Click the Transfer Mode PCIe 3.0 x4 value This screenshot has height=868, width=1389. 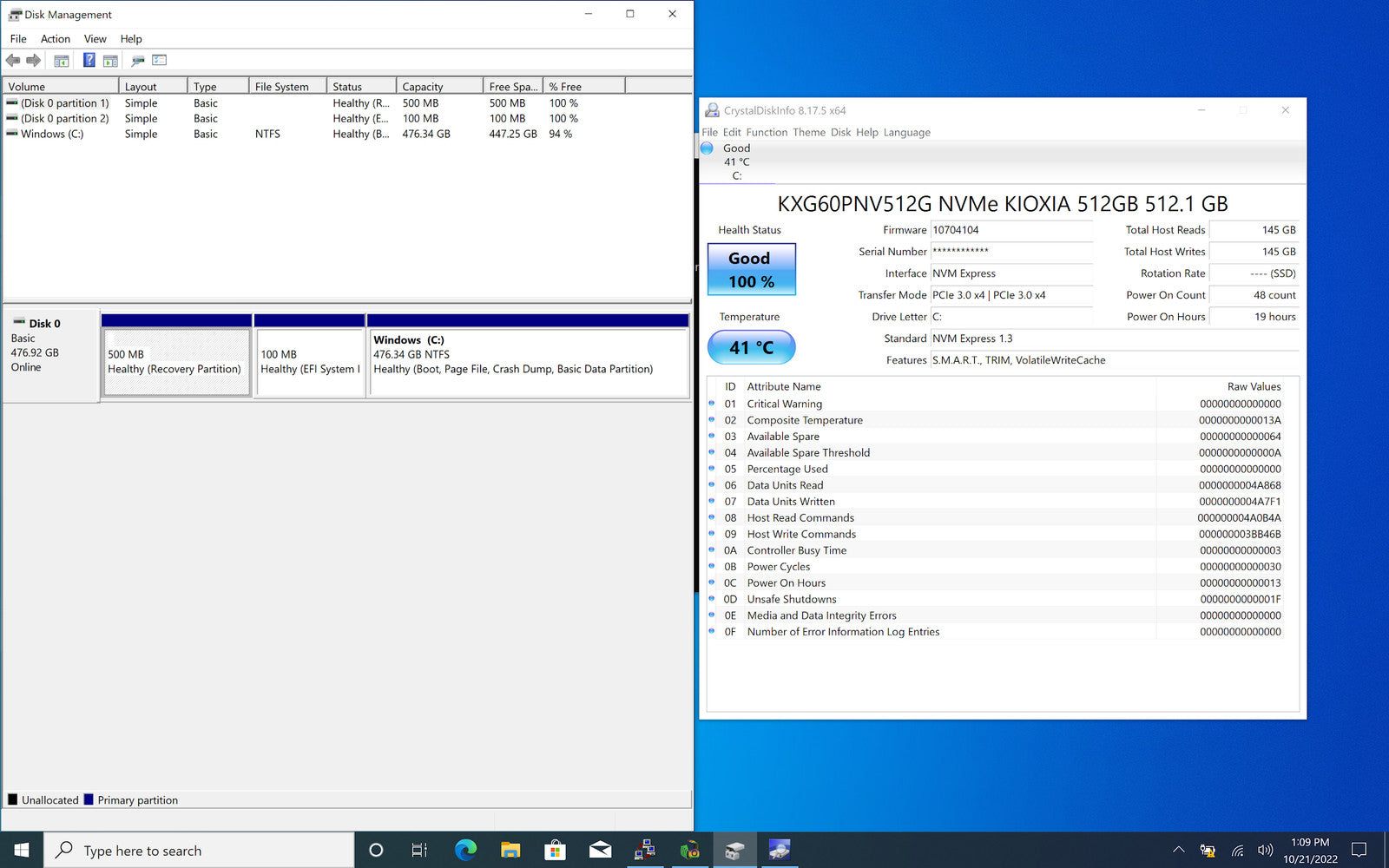coord(1011,295)
